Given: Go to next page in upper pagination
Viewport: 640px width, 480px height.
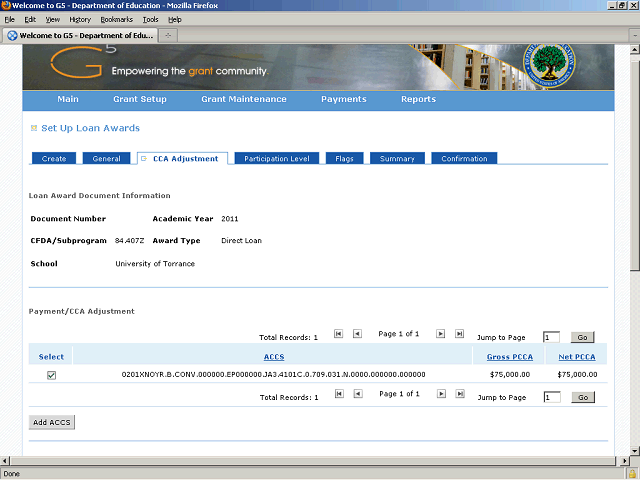Looking at the screenshot, I should [x=440, y=334].
